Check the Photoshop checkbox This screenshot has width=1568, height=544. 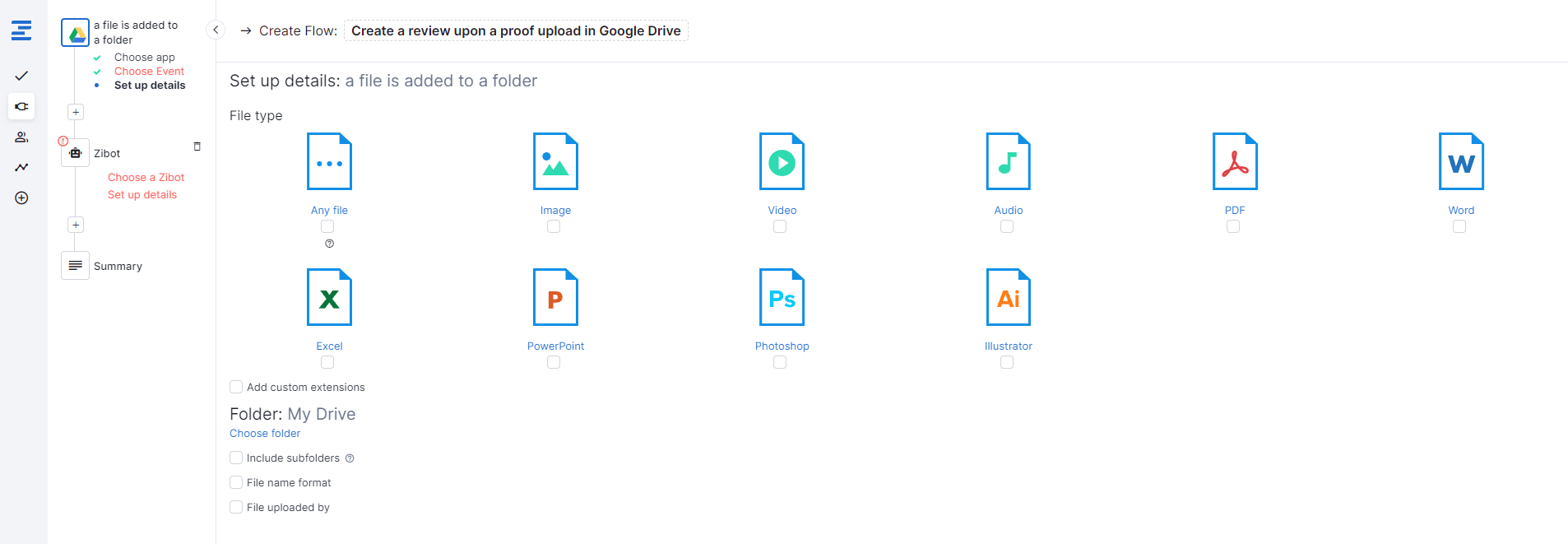point(780,362)
